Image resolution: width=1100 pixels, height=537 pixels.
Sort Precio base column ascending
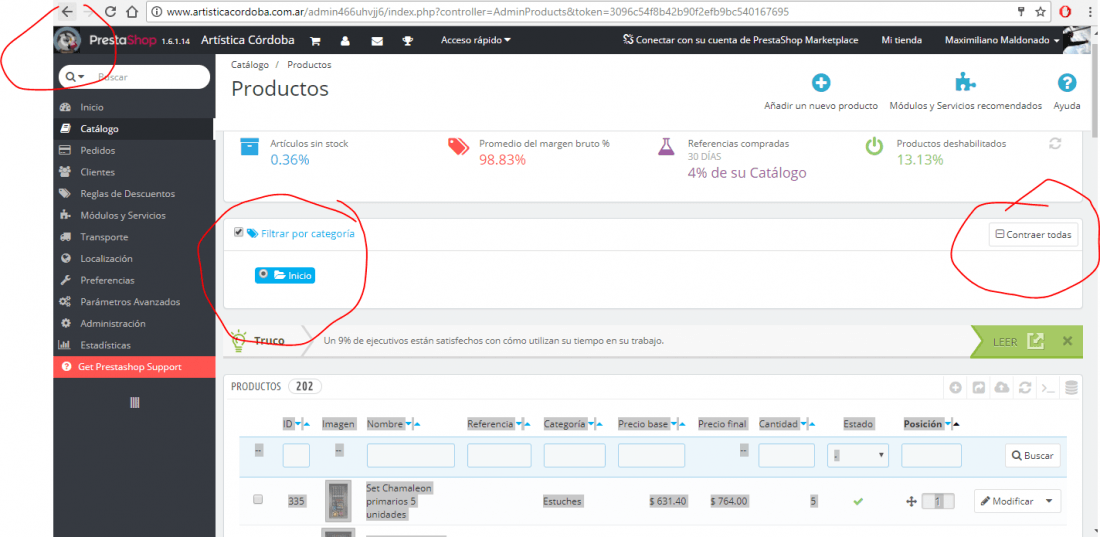pos(683,425)
